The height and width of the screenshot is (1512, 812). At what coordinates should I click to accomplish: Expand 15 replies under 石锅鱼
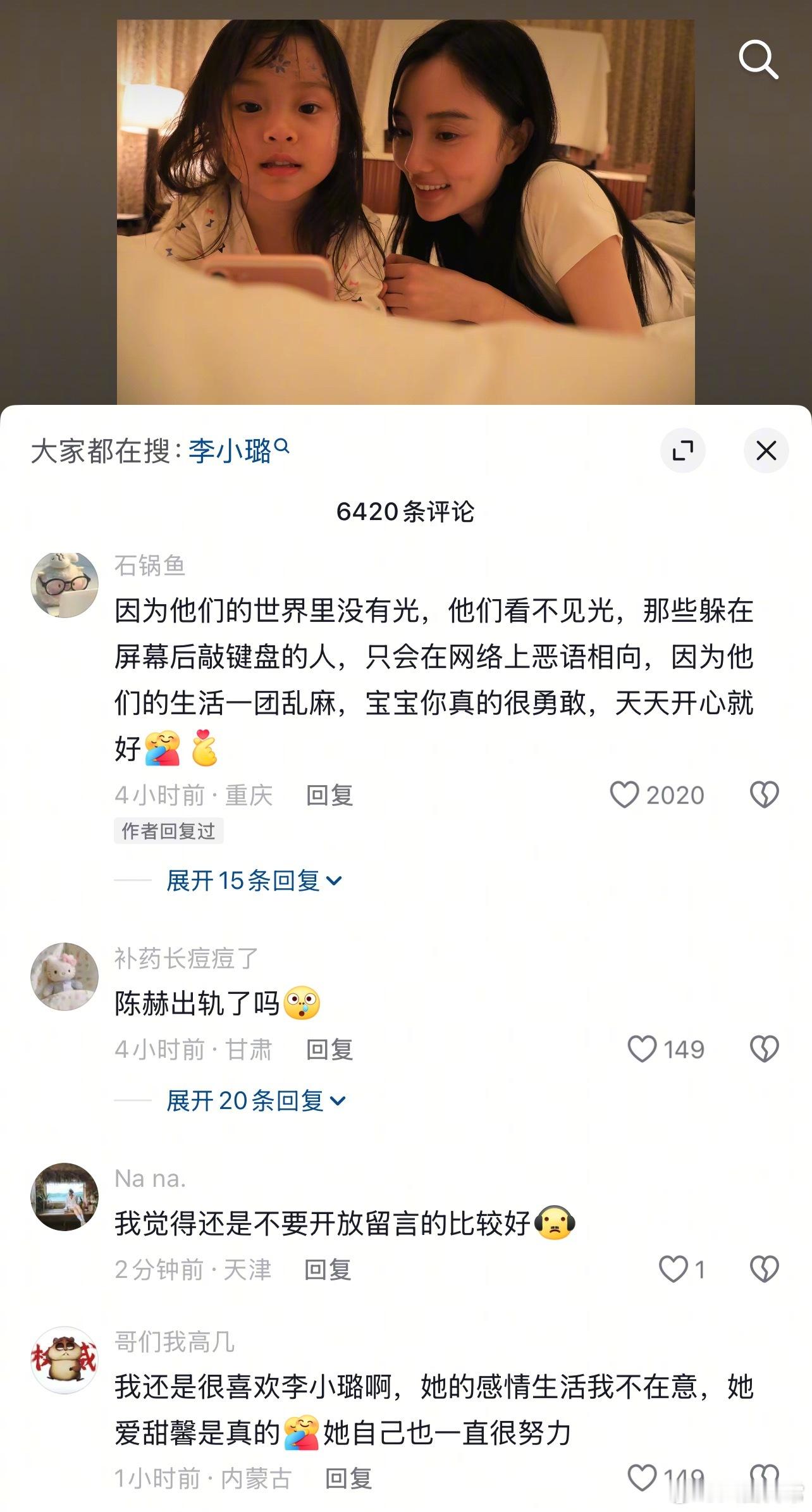coord(254,880)
